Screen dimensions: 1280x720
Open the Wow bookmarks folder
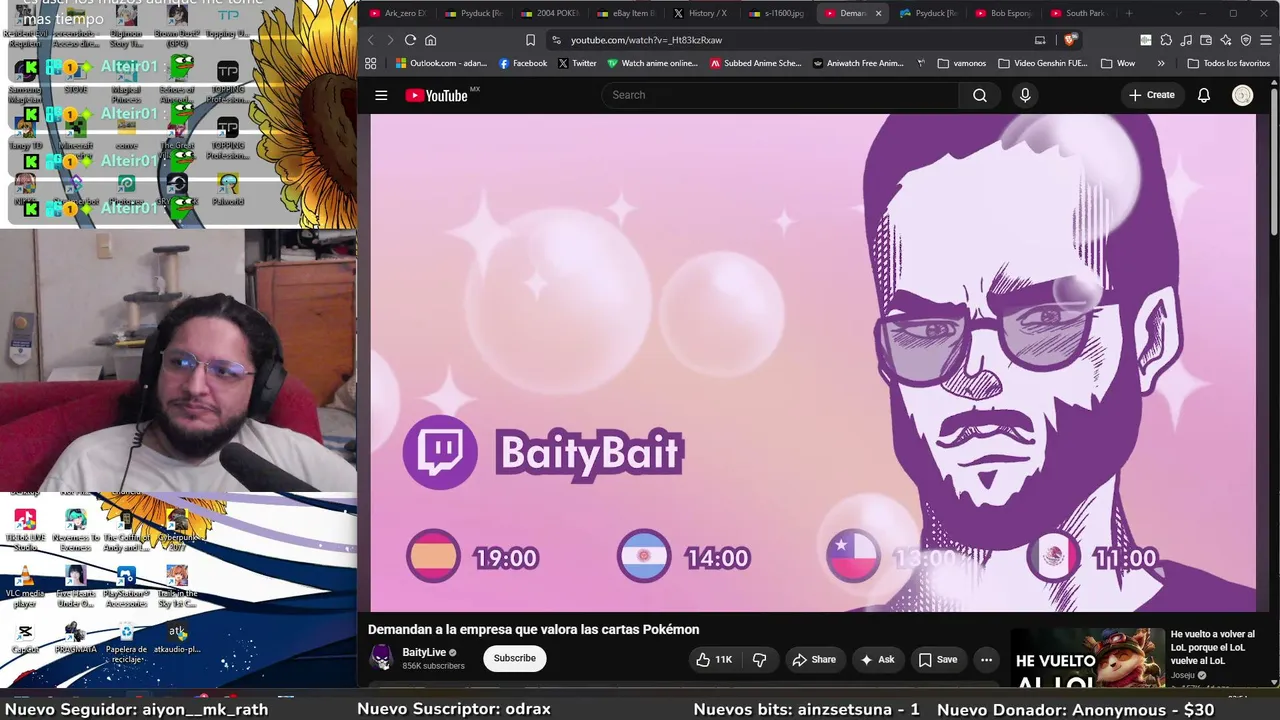1118,63
